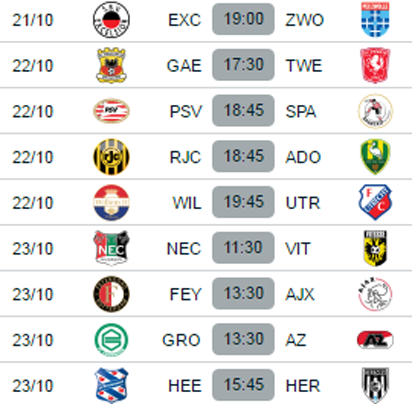Open the 11:30 NEC vs VIT match

tap(243, 248)
